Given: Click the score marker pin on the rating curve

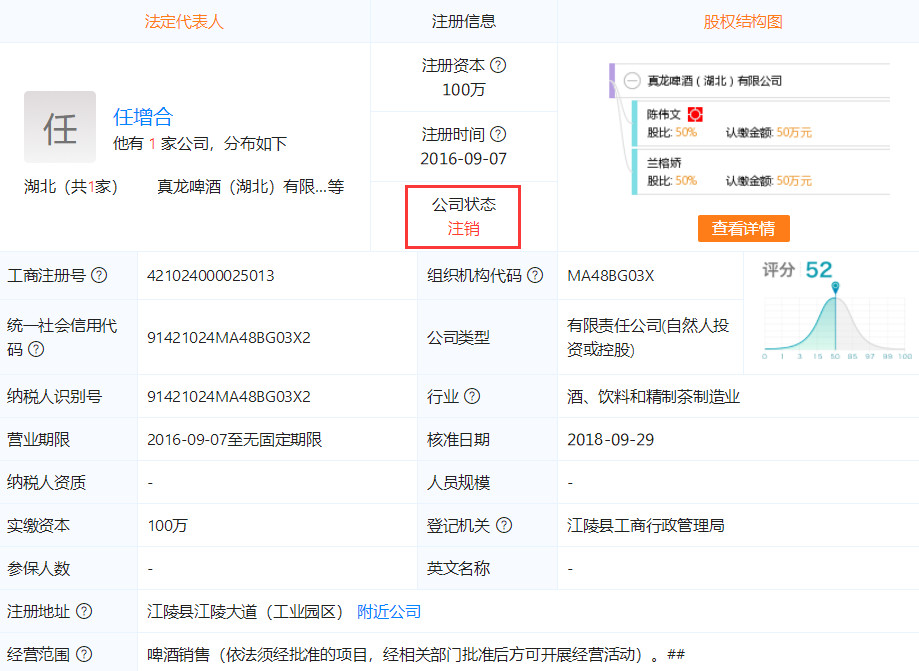Looking at the screenshot, I should tap(835, 287).
